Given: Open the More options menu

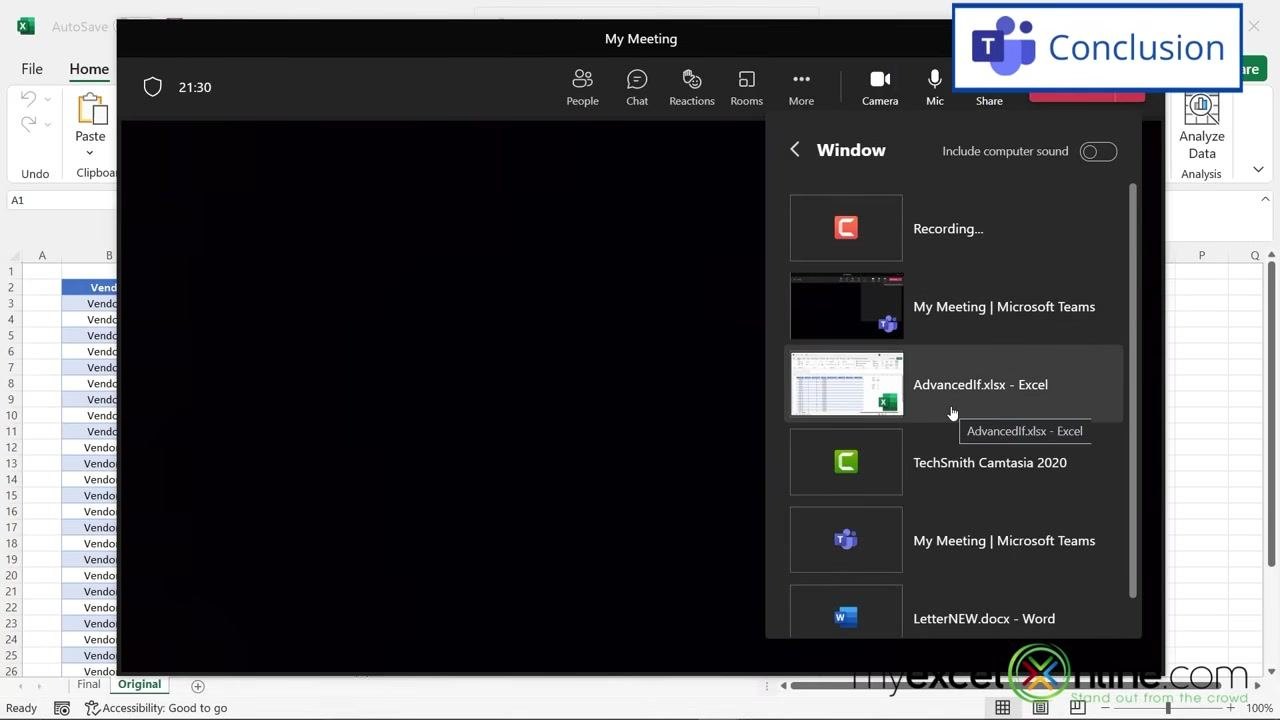Looking at the screenshot, I should [x=801, y=87].
